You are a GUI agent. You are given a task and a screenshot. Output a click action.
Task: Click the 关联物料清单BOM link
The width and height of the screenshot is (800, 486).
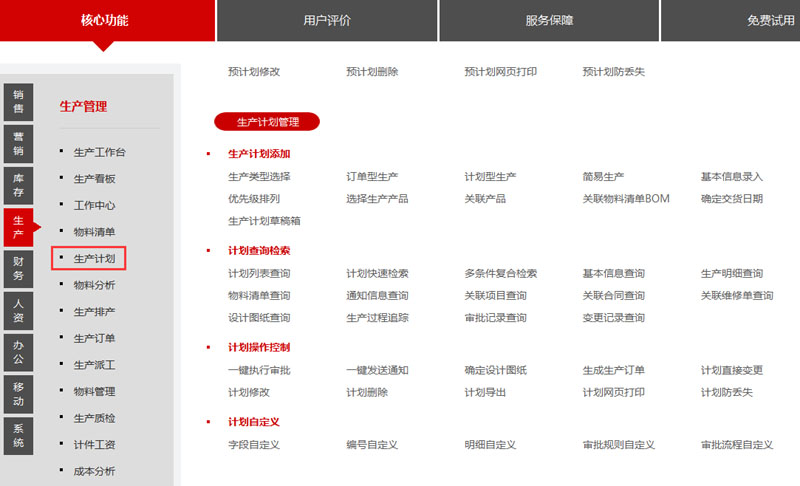[626, 199]
